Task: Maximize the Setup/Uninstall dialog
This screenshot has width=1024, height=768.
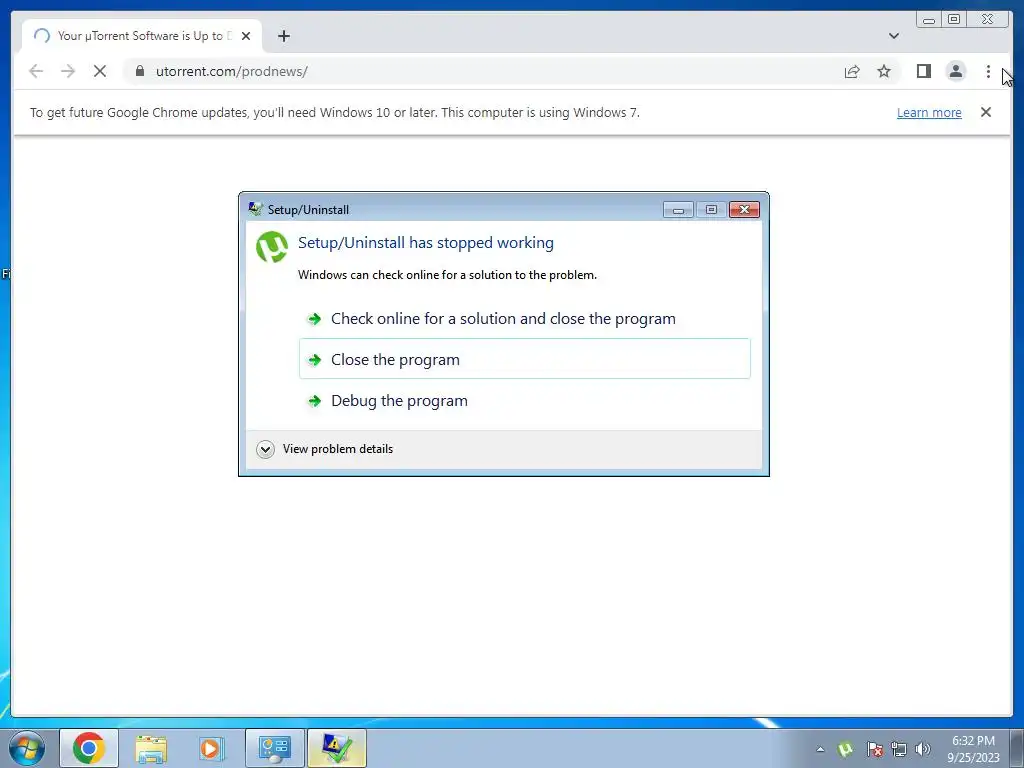Action: coord(711,210)
